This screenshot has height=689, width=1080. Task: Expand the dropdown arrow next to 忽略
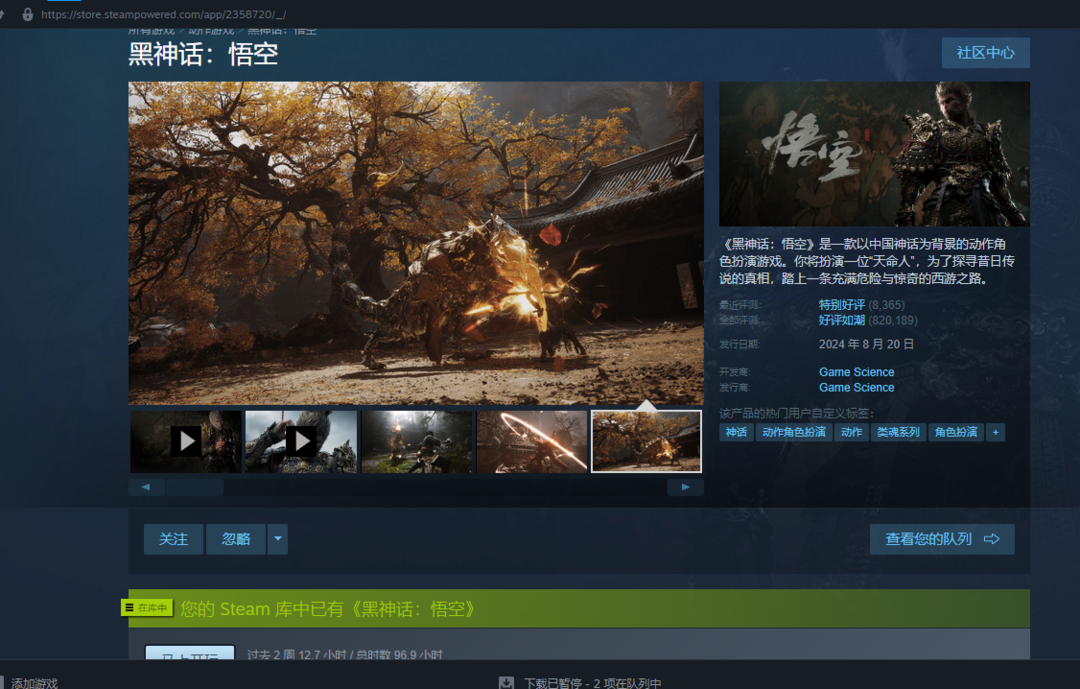tap(278, 539)
